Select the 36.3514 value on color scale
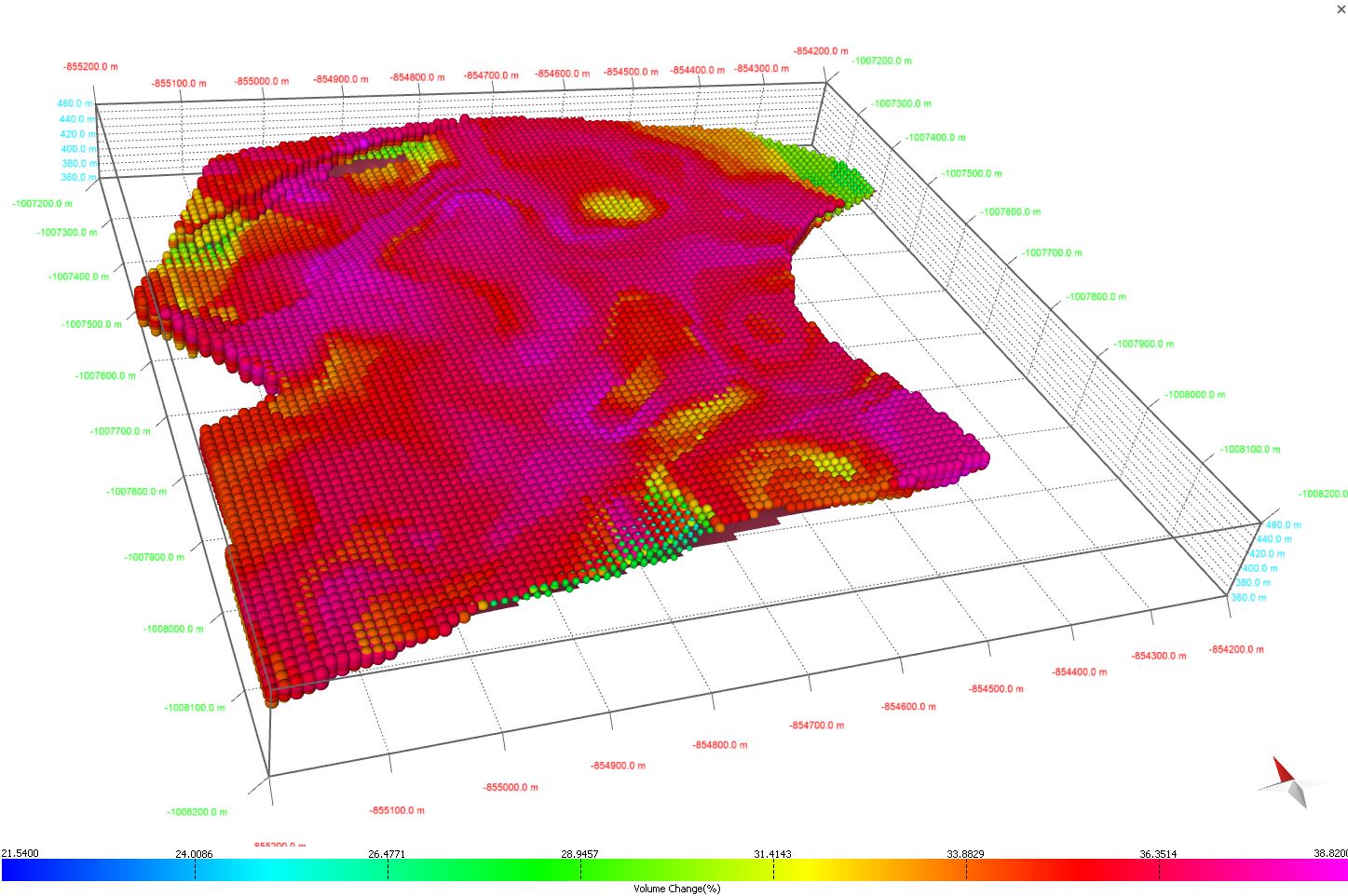The height and width of the screenshot is (896, 1348). point(1158,853)
